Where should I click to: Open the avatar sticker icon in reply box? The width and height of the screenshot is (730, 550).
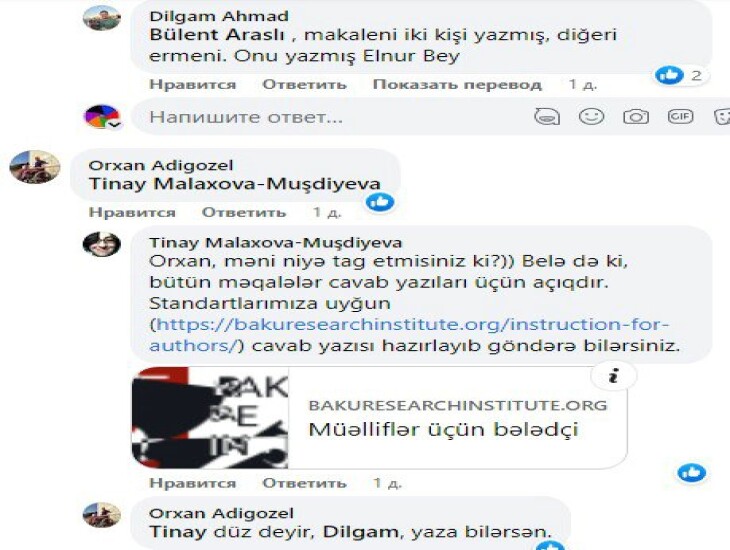coord(547,116)
